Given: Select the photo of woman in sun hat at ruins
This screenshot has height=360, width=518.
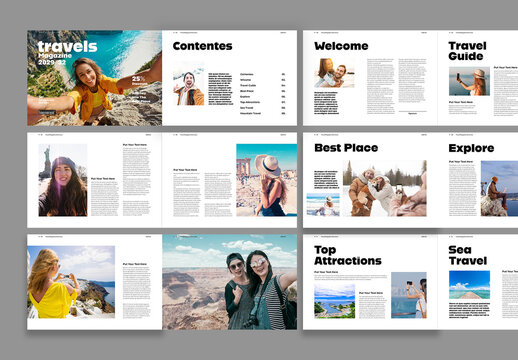Looking at the screenshot, I should click(266, 180).
